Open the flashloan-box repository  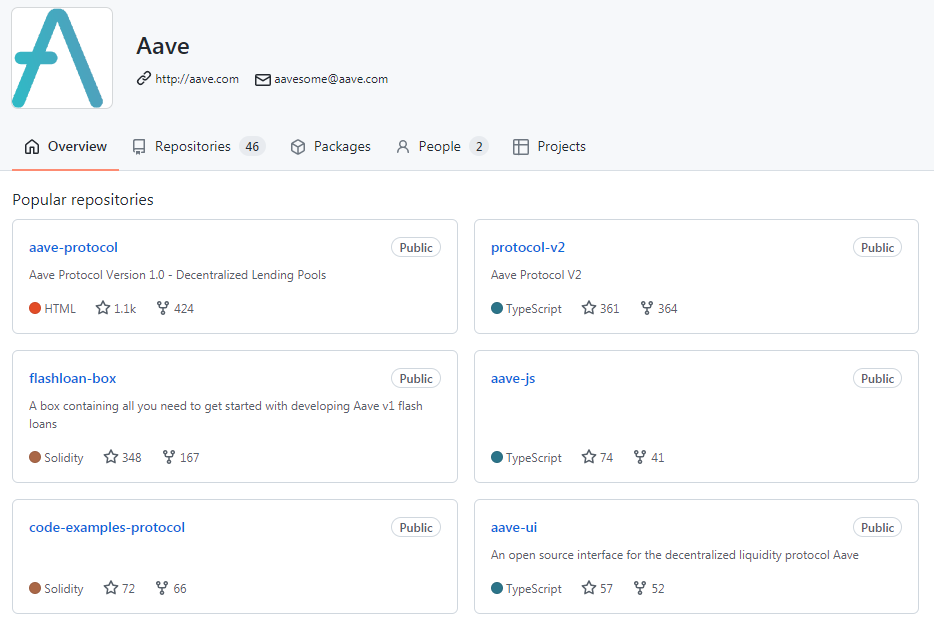pyautogui.click(x=73, y=378)
